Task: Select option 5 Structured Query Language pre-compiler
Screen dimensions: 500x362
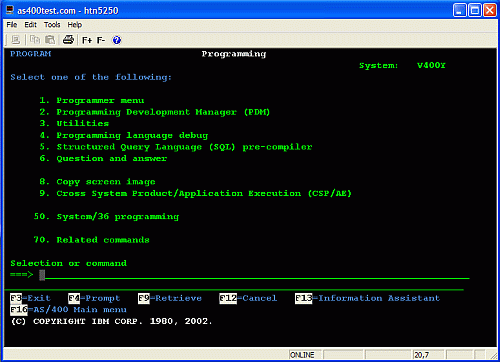Action: (176, 147)
